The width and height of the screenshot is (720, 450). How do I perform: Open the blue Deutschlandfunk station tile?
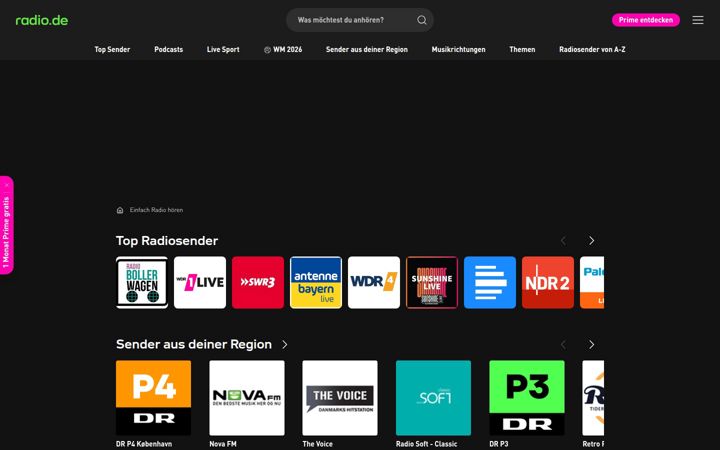tap(490, 282)
